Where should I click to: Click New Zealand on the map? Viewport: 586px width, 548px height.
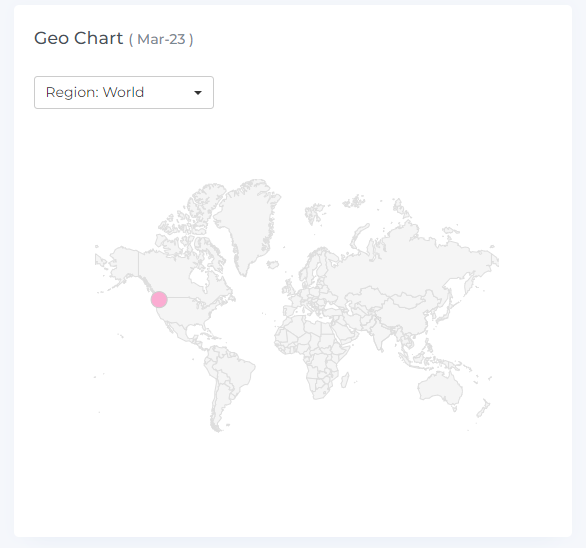(483, 408)
